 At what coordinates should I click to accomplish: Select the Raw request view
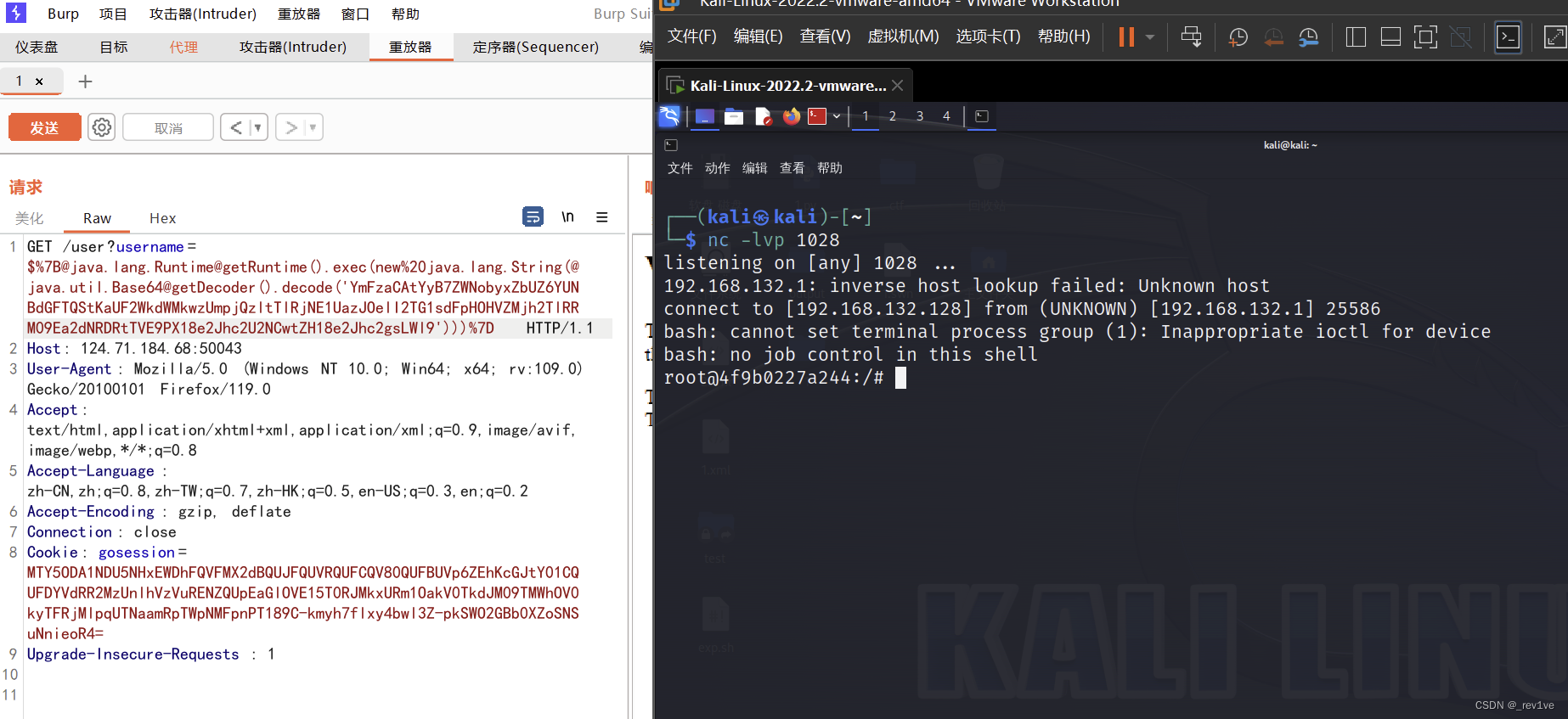(x=97, y=218)
